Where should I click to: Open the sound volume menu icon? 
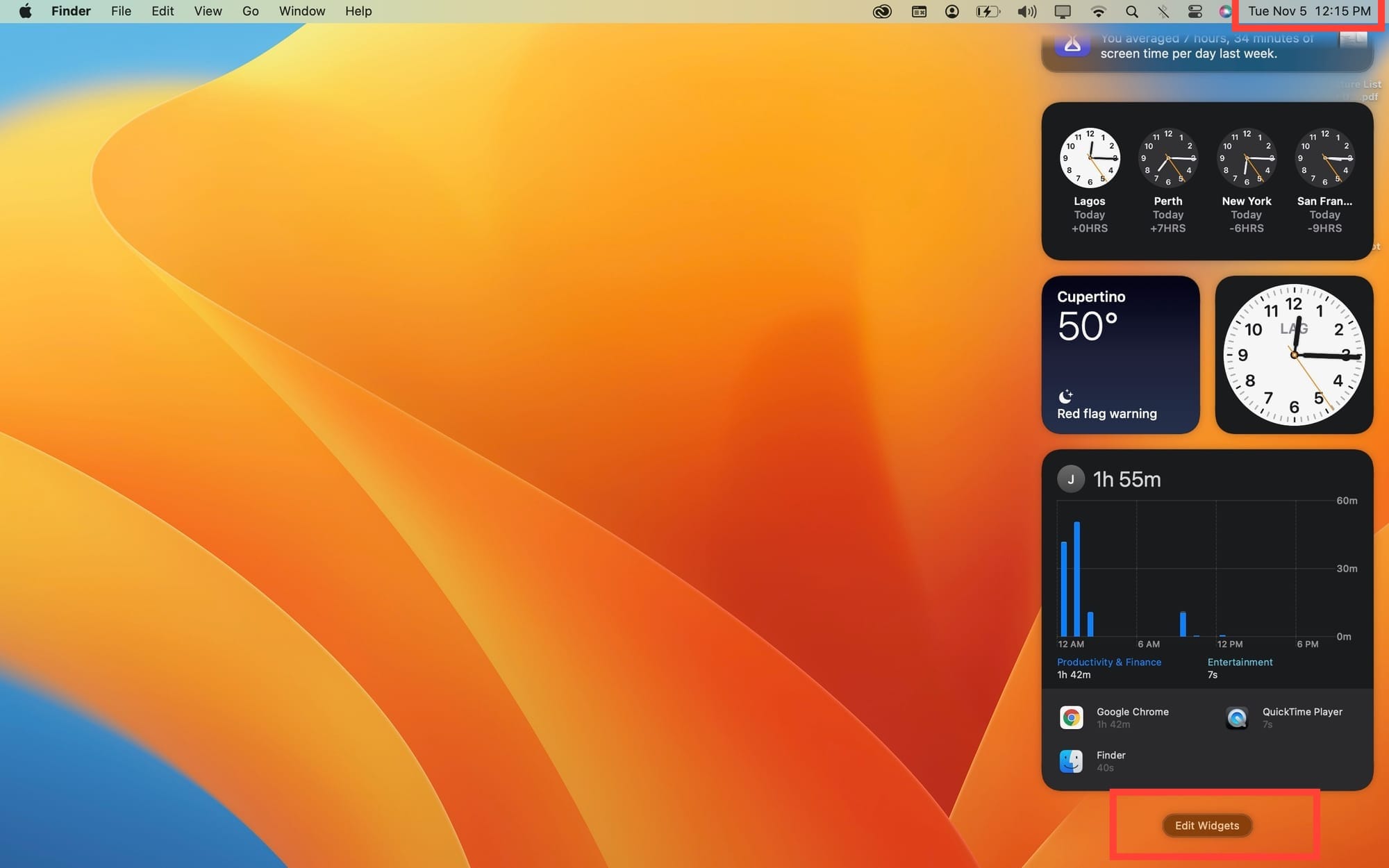(x=1026, y=11)
